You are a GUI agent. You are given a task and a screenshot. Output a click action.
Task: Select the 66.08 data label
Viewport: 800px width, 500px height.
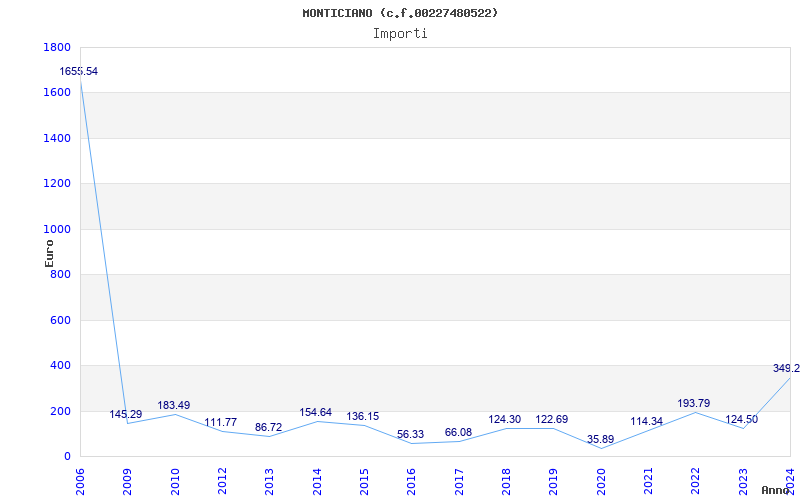click(x=458, y=433)
